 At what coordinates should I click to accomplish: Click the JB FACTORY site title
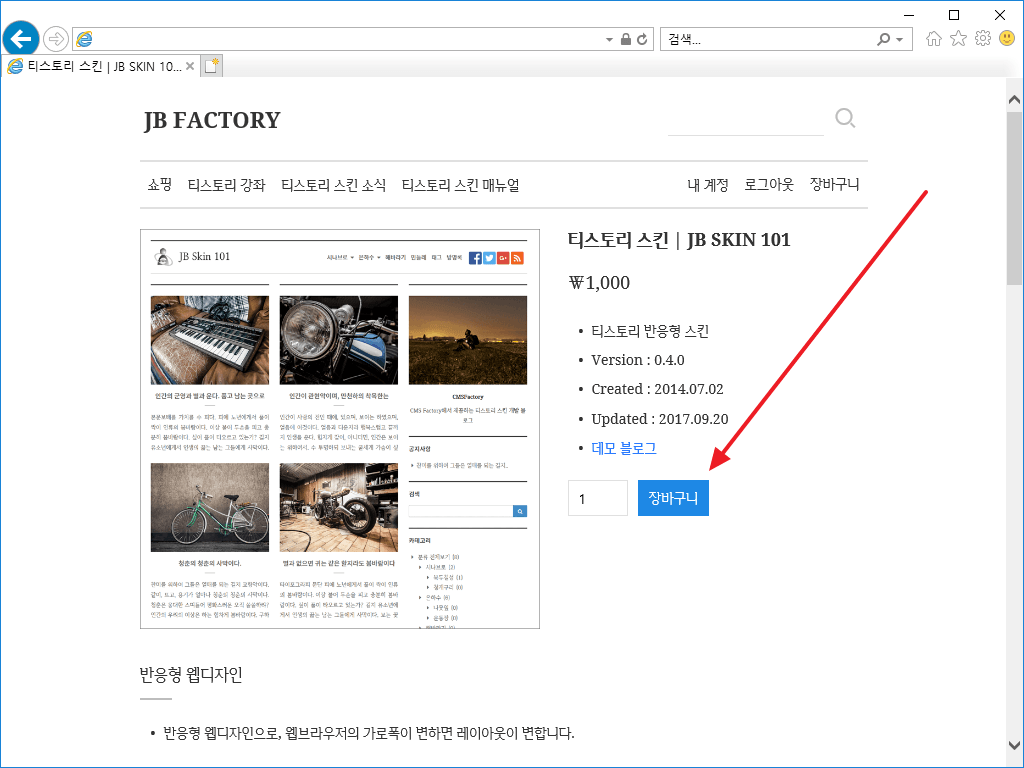point(212,120)
